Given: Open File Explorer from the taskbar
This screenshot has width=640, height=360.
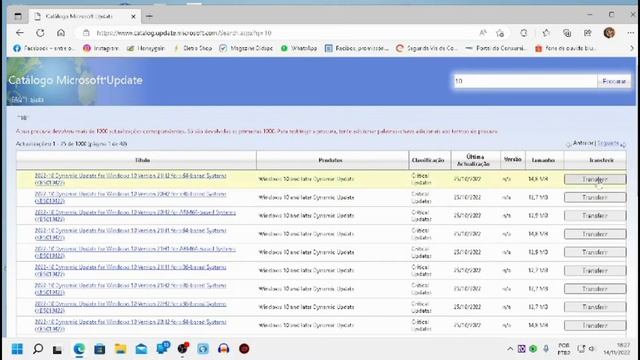Looking at the screenshot, I should [120, 349].
